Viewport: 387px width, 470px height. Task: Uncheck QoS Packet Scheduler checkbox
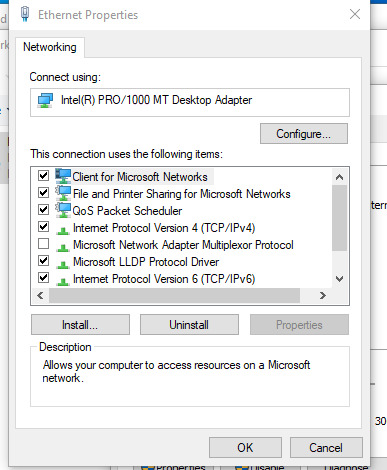pos(43,210)
